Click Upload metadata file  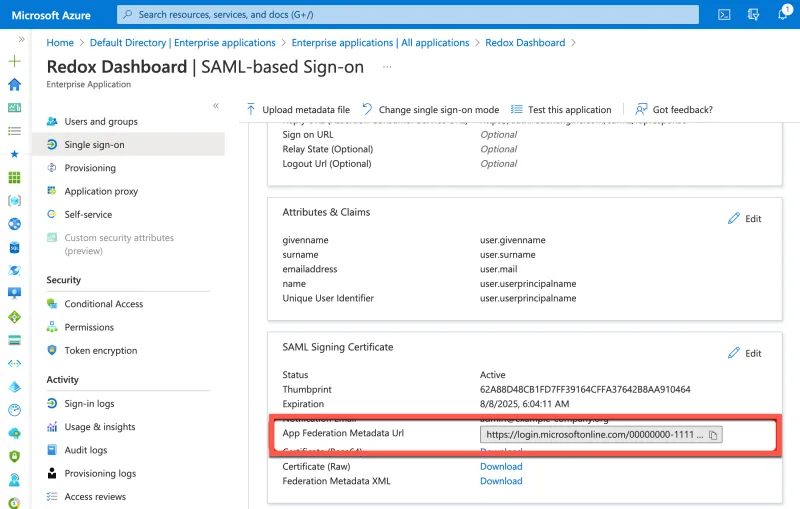click(x=298, y=110)
